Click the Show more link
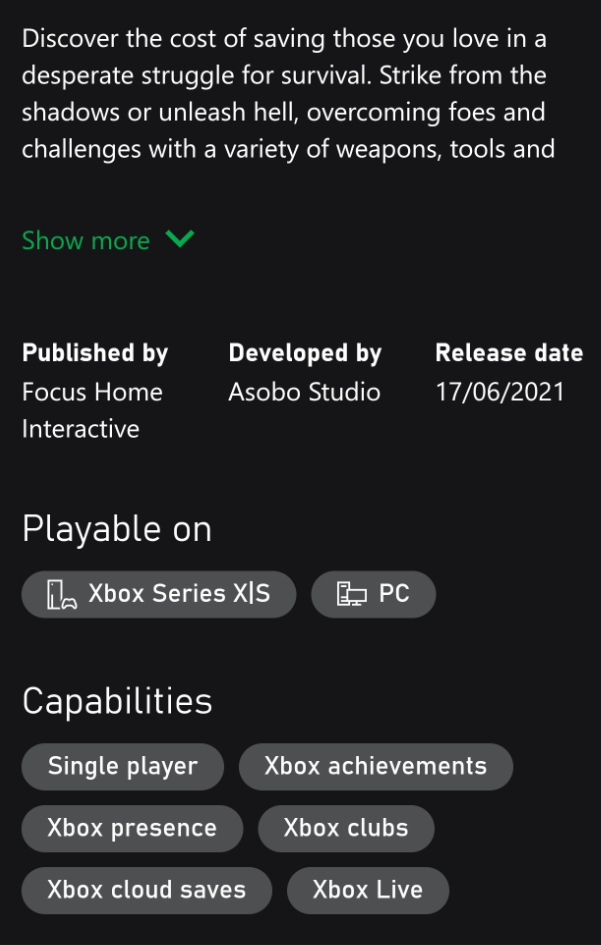601x945 pixels. coord(86,240)
